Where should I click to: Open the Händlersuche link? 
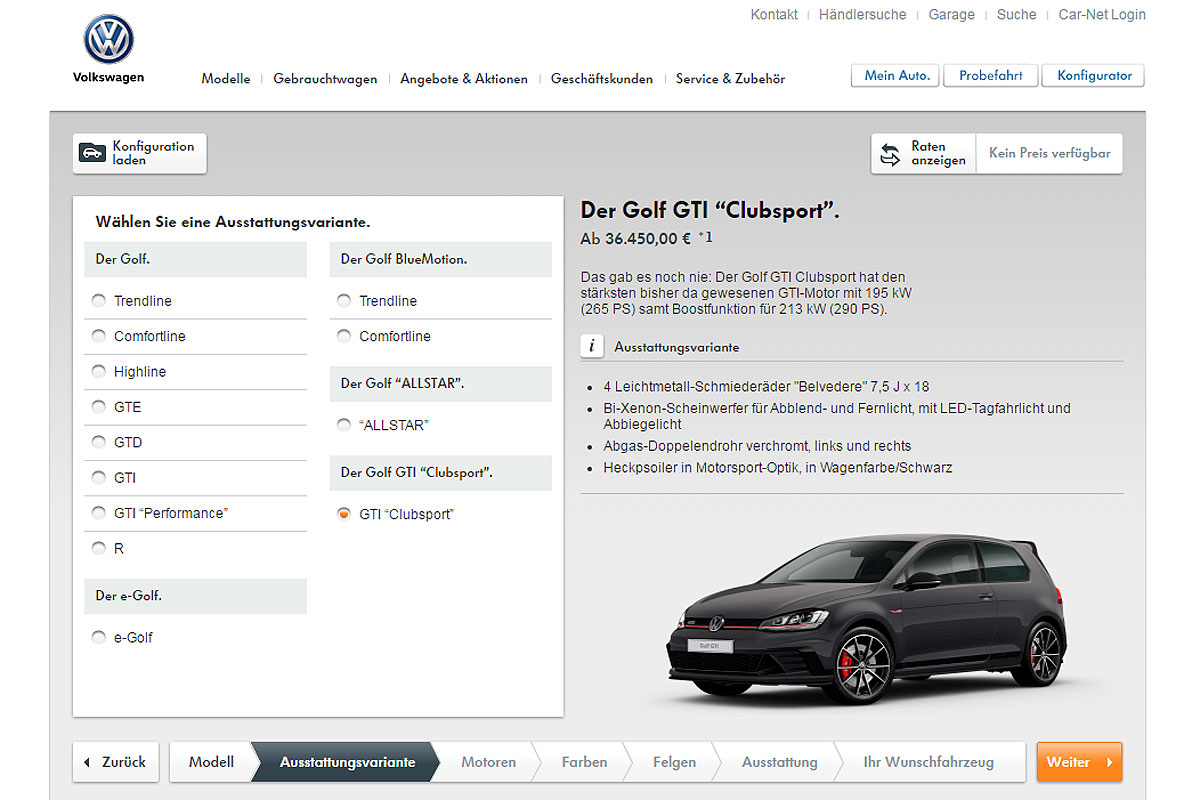coord(862,15)
